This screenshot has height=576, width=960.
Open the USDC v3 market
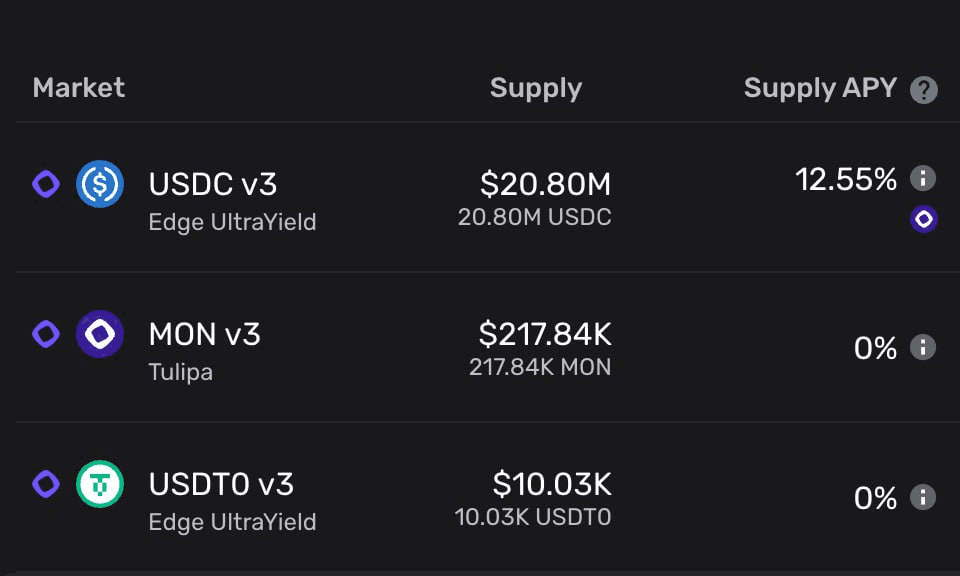(x=213, y=185)
